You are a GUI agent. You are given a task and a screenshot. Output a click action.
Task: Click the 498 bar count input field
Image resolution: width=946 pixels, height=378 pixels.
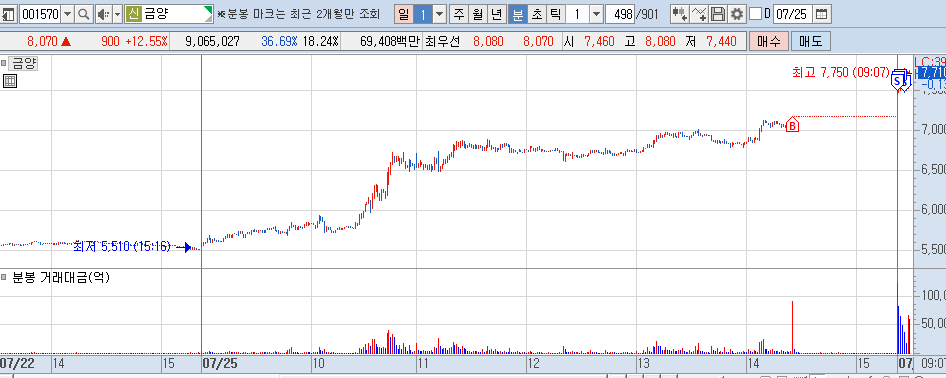(x=620, y=14)
